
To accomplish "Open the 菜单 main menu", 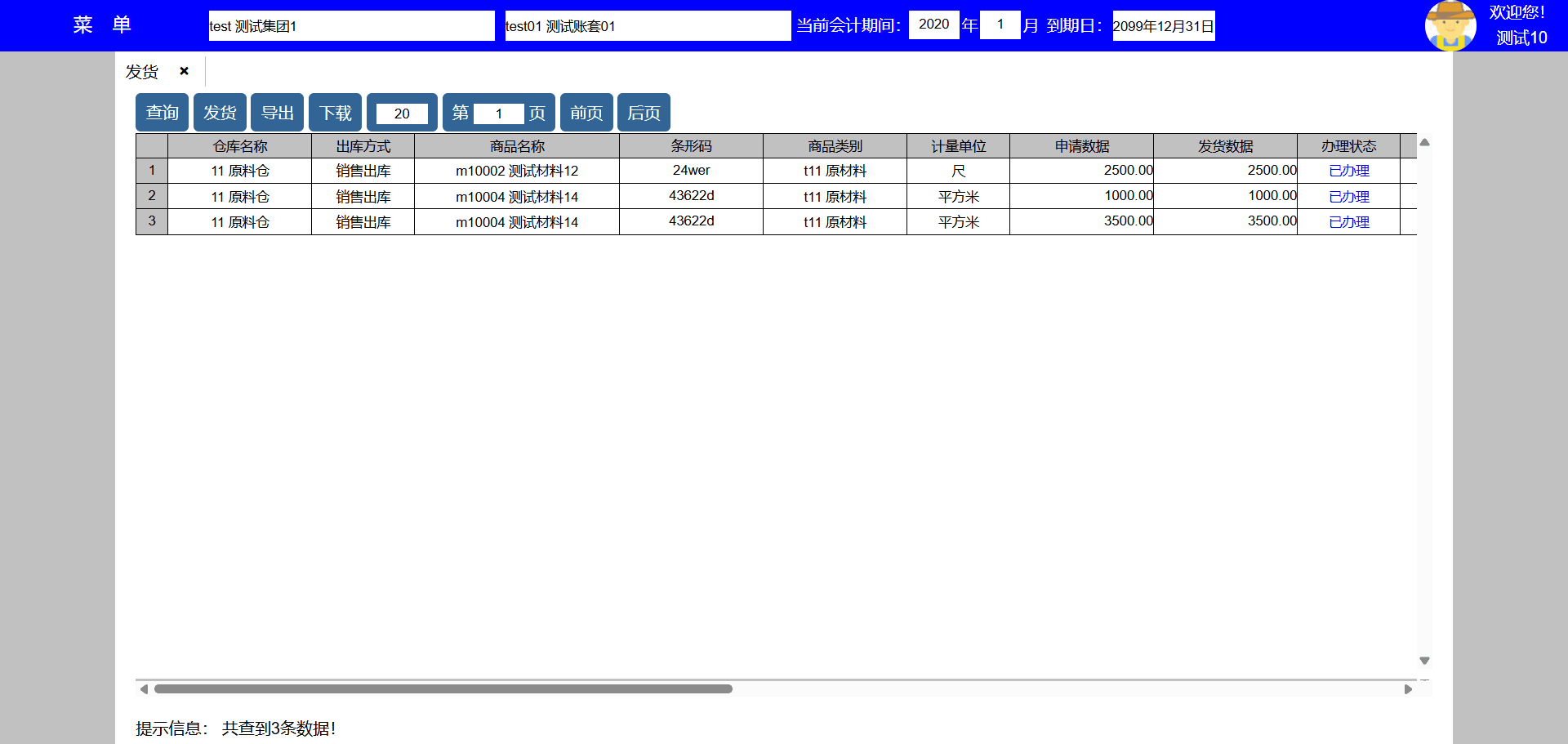I will point(102,25).
